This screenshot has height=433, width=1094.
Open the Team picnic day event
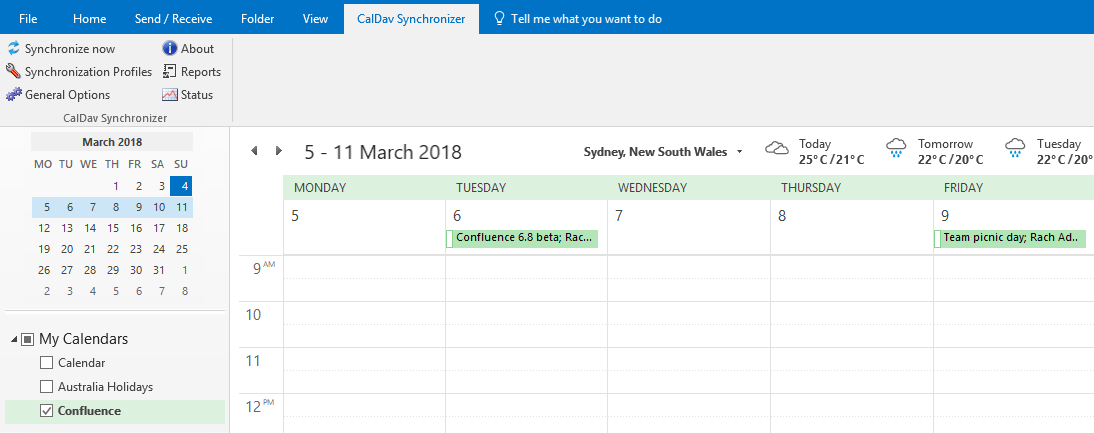coord(1010,238)
